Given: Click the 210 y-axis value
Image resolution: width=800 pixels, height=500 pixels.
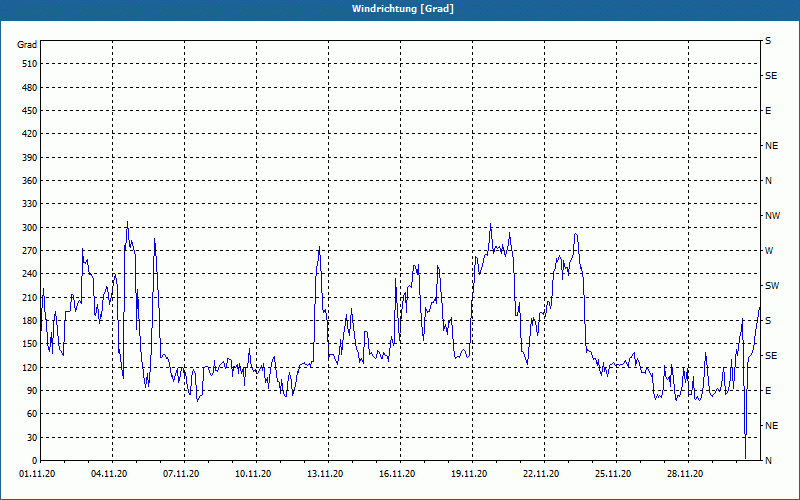Looking at the screenshot, I should 30,297.
